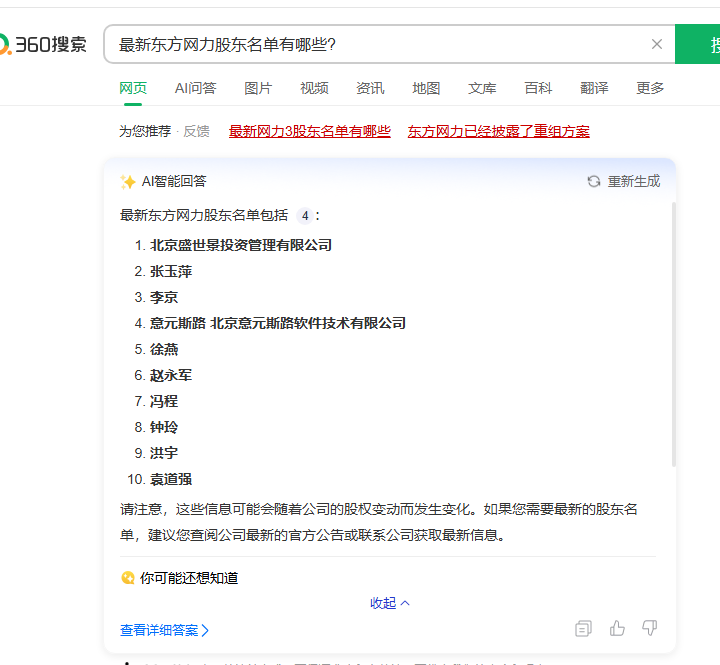Open the 地图 tab
The height and width of the screenshot is (665, 720).
426,88
